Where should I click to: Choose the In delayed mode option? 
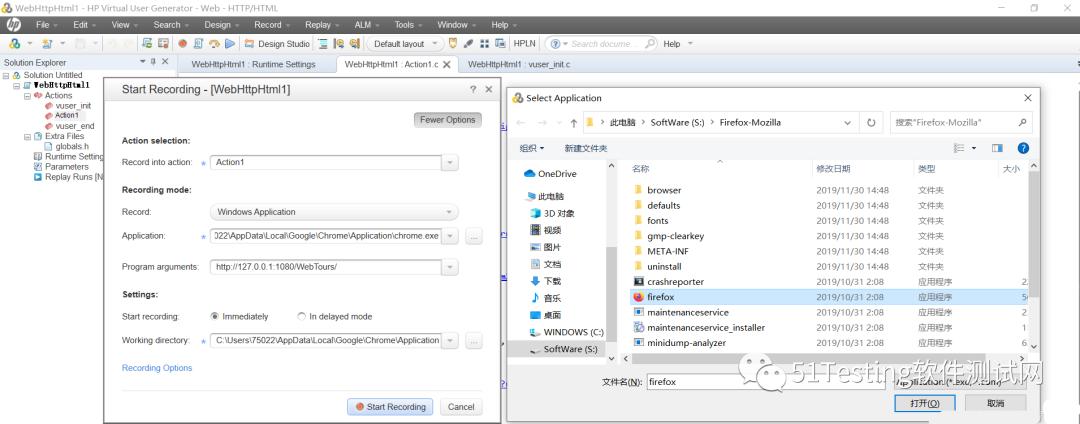pyautogui.click(x=302, y=316)
